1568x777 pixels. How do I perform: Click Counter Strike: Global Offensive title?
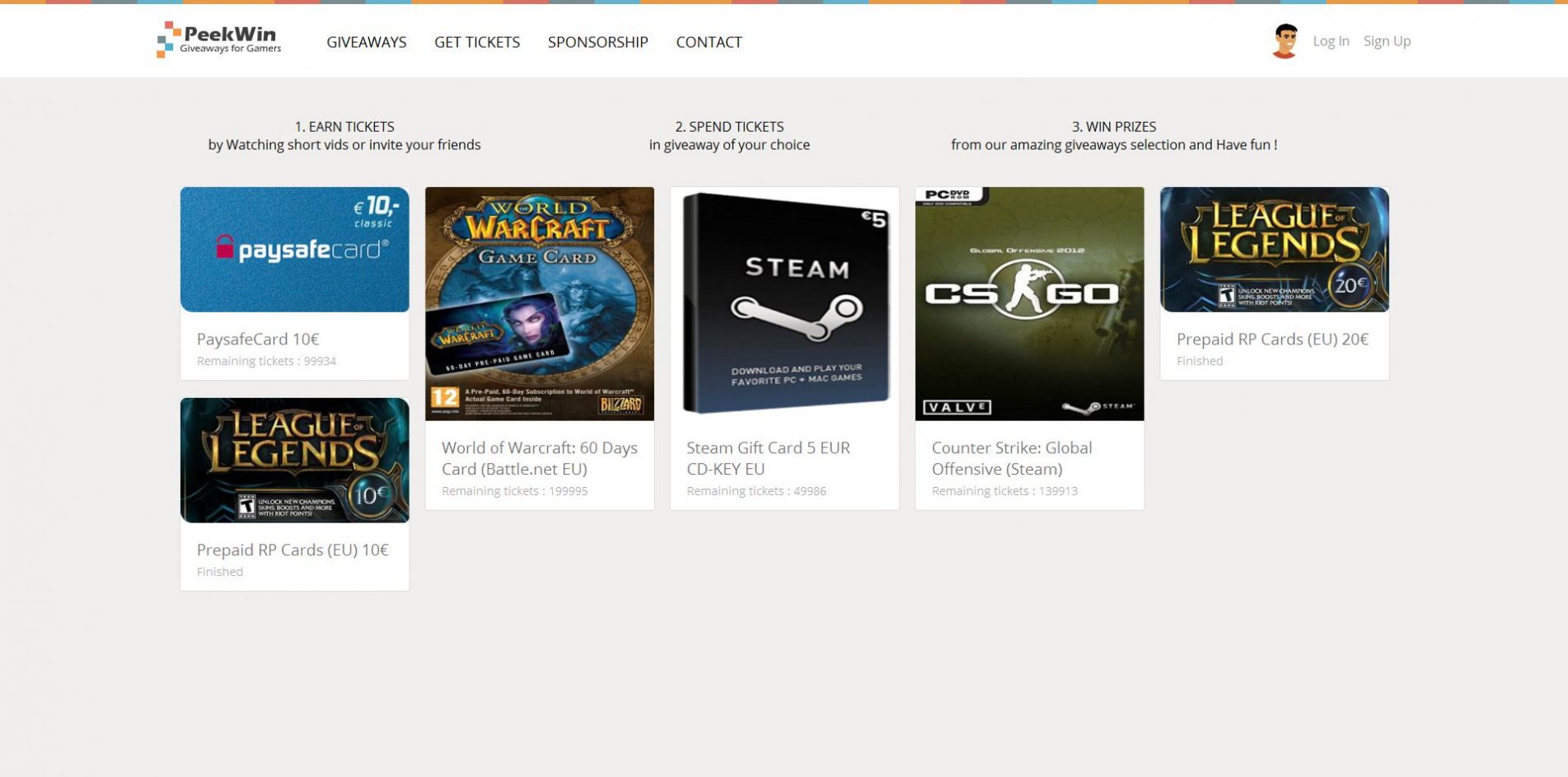coord(1012,458)
